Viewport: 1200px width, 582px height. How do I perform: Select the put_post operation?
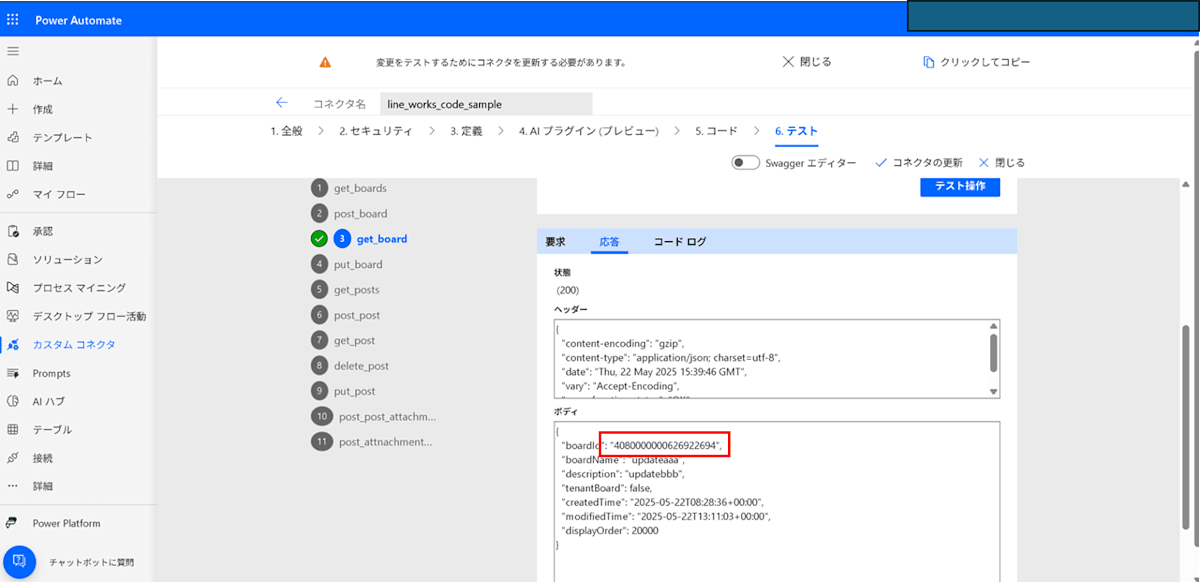click(x=355, y=390)
